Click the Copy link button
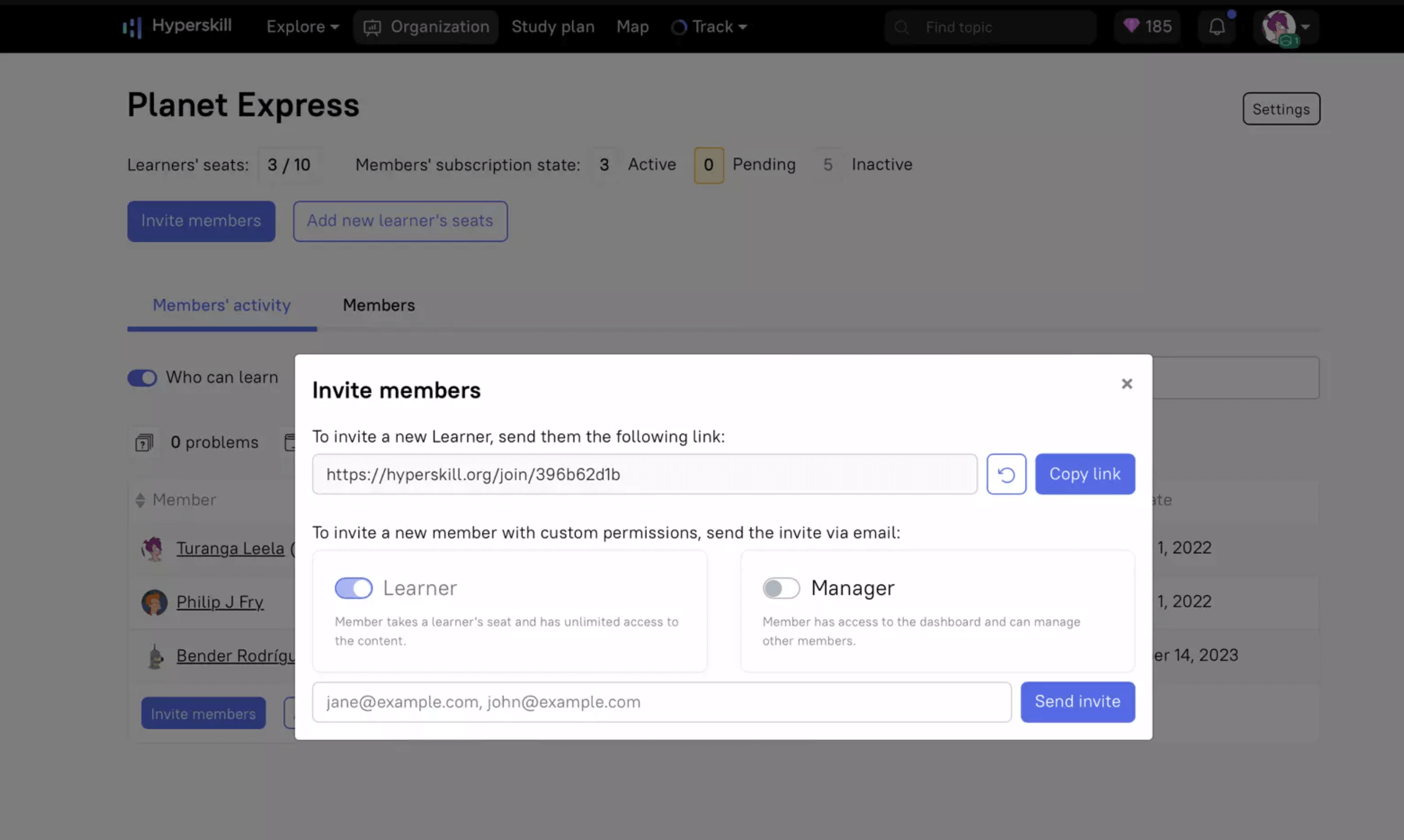This screenshot has height=840, width=1404. (1085, 474)
